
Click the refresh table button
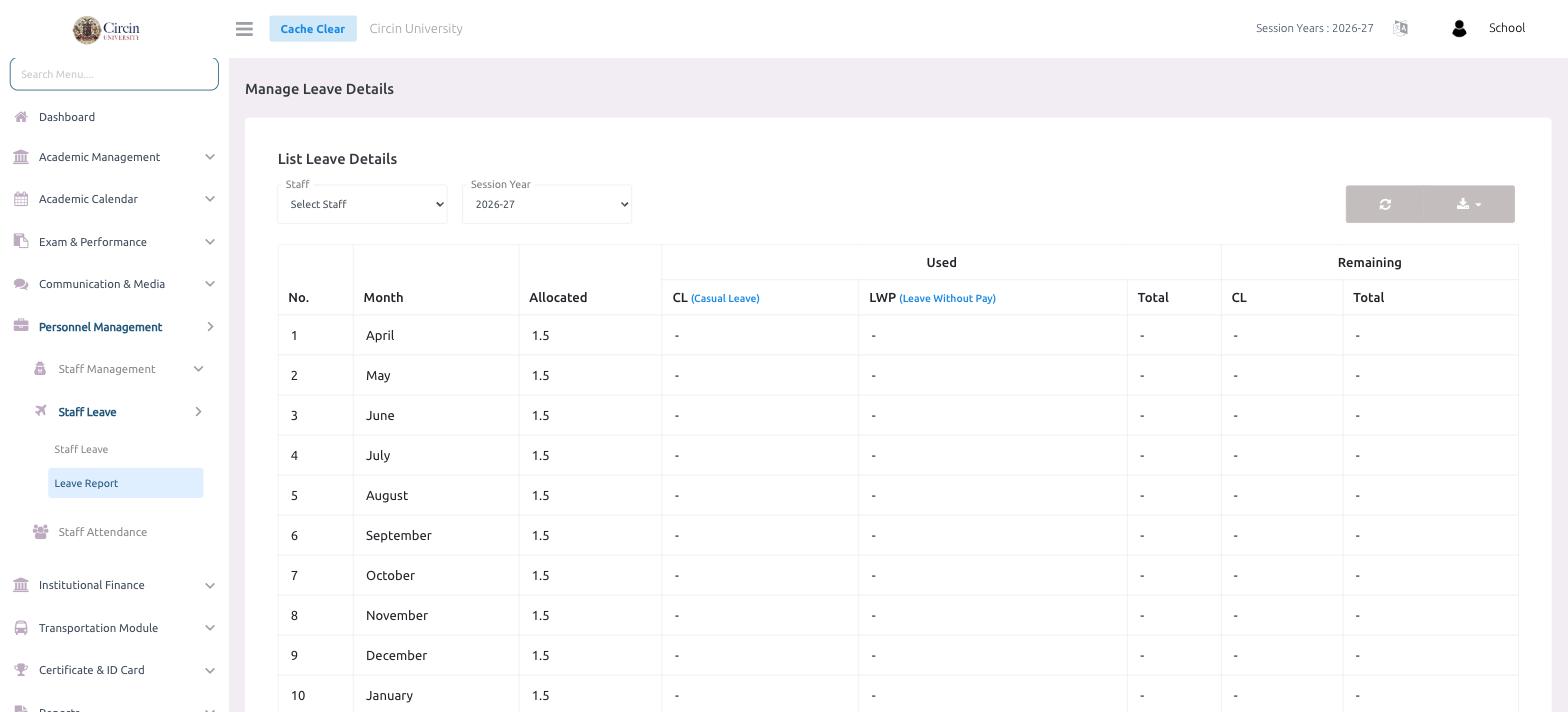click(x=1385, y=204)
